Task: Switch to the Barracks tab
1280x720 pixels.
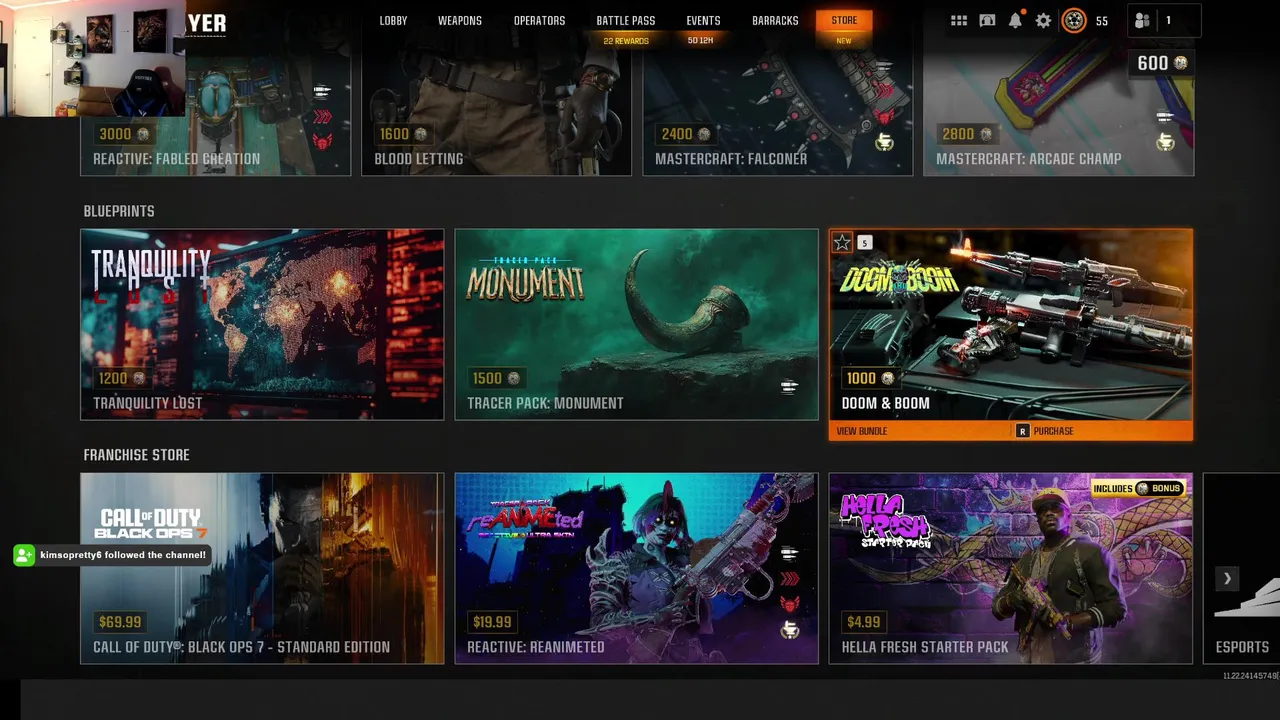Action: pyautogui.click(x=775, y=21)
